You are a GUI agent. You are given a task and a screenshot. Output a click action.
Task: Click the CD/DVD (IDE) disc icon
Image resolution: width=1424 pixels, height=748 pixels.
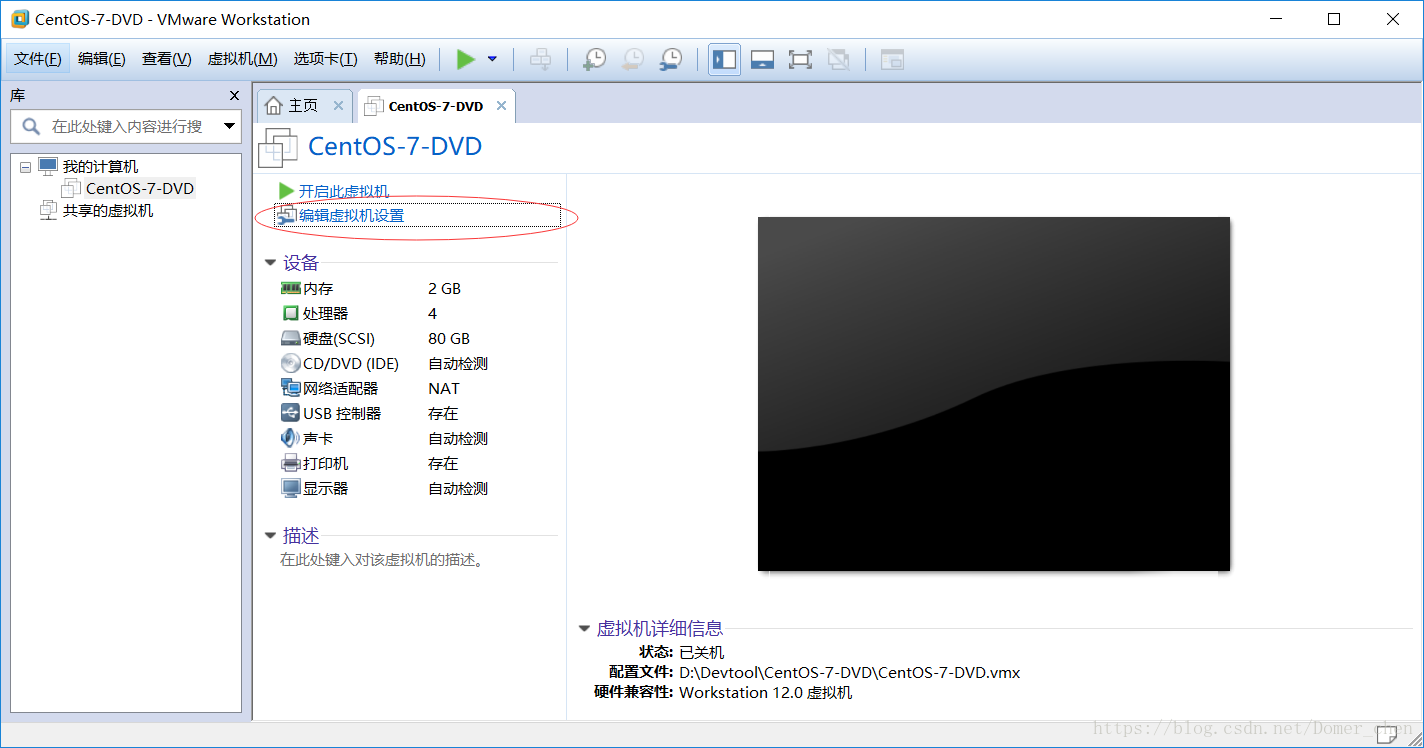pos(291,363)
